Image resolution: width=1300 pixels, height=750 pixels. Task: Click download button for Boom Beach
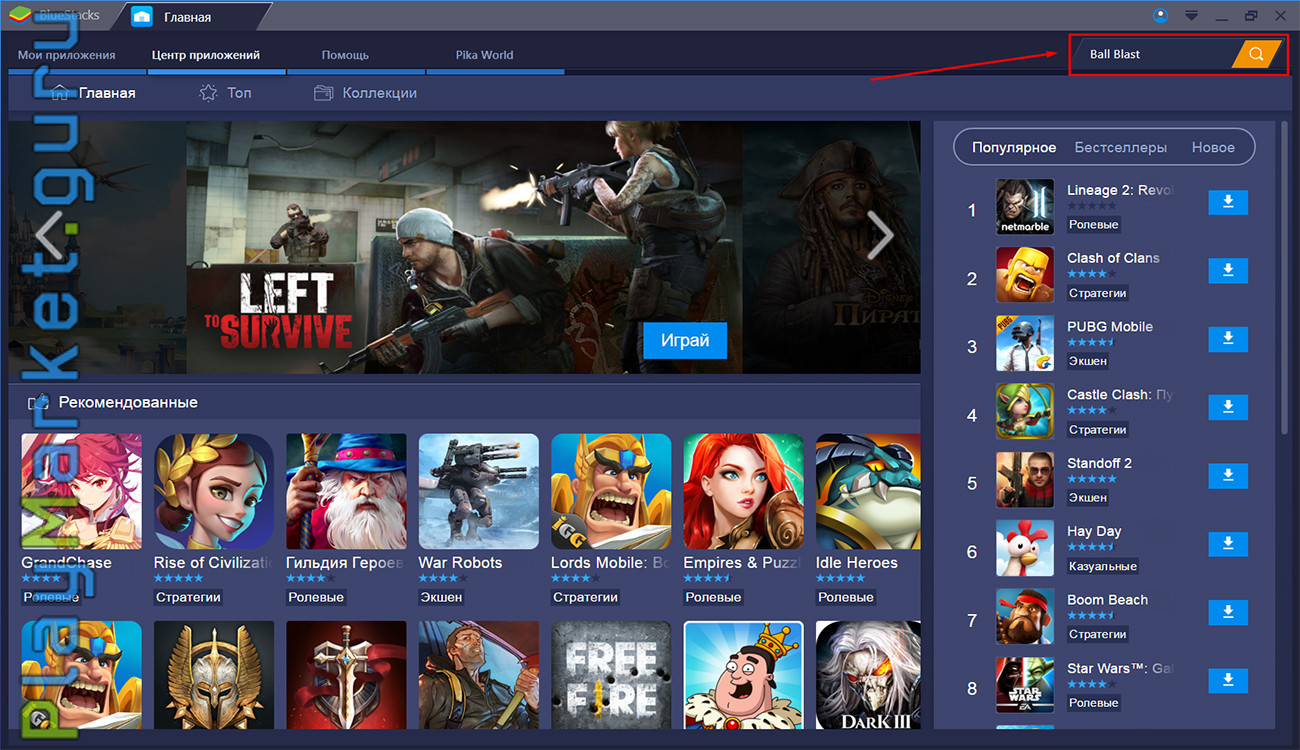1228,613
